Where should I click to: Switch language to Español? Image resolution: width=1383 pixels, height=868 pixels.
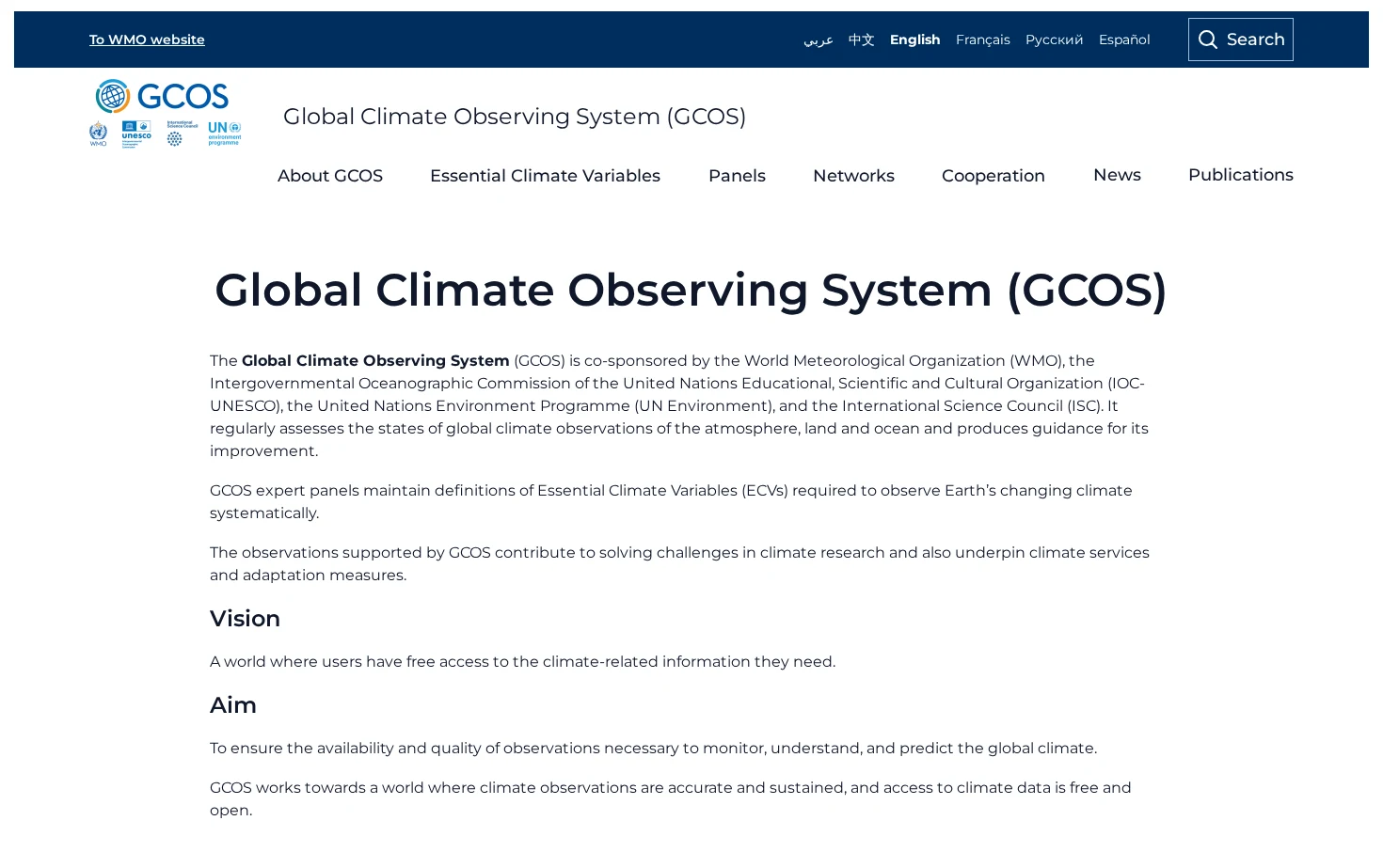(1124, 39)
